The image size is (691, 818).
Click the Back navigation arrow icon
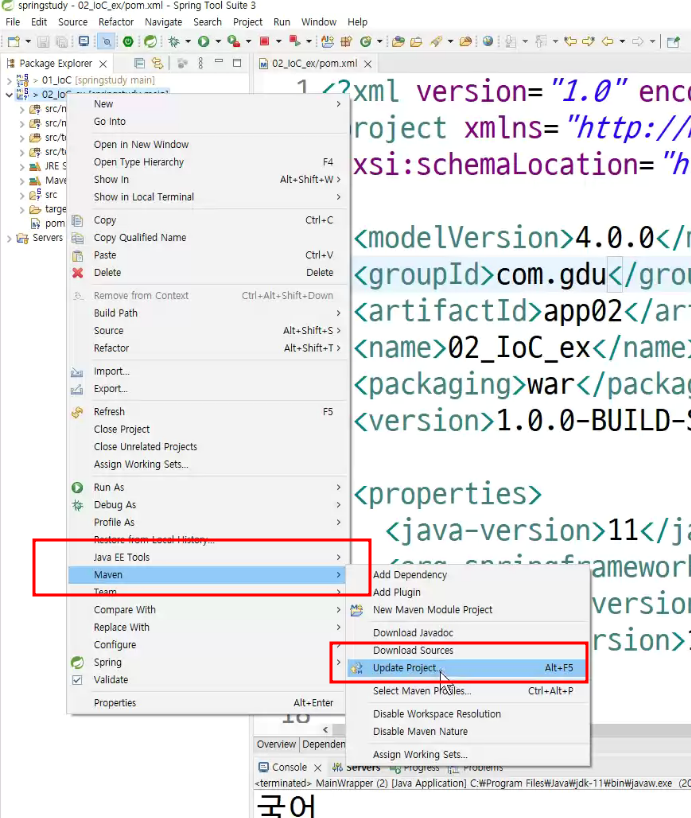tap(608, 42)
